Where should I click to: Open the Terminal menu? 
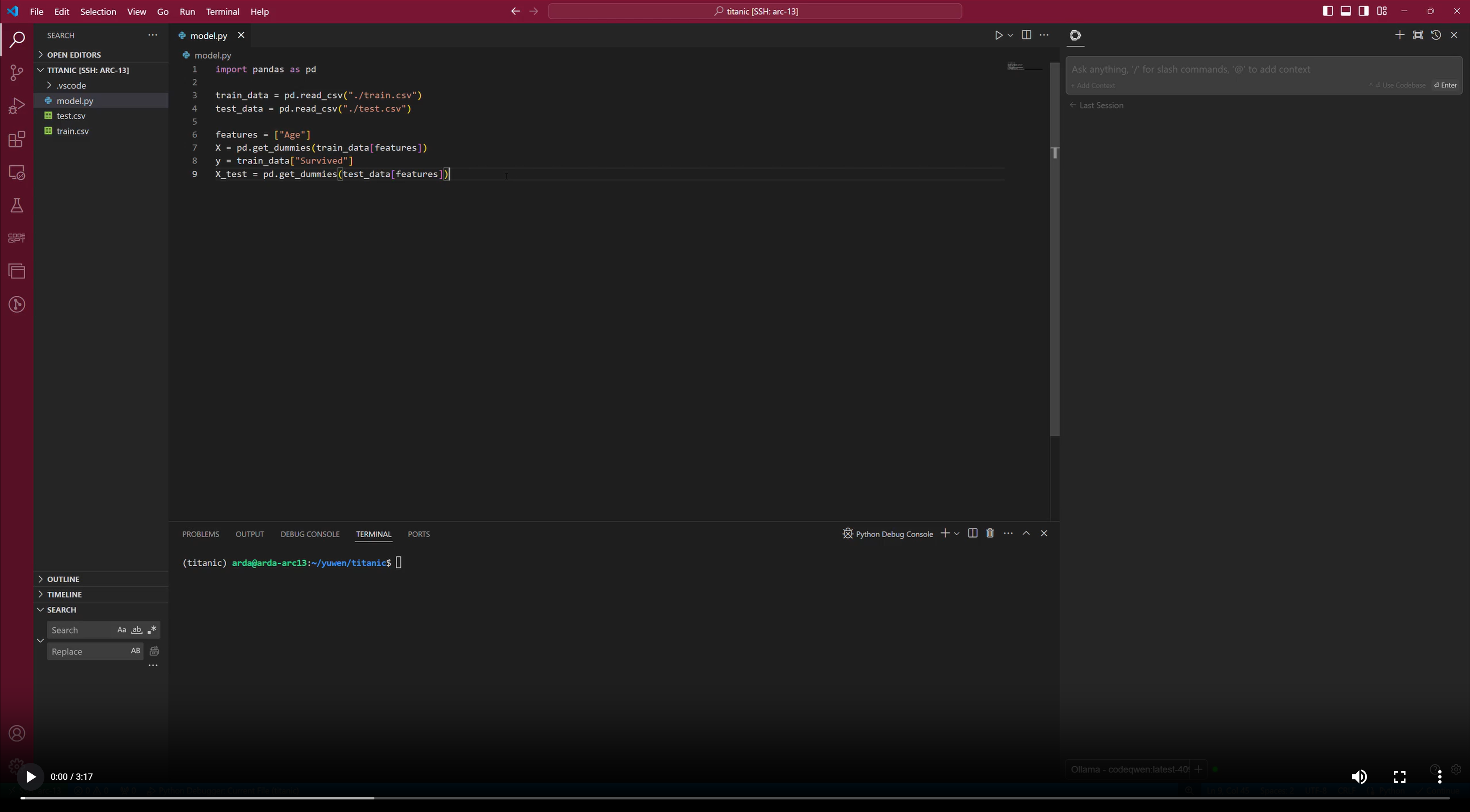click(222, 11)
